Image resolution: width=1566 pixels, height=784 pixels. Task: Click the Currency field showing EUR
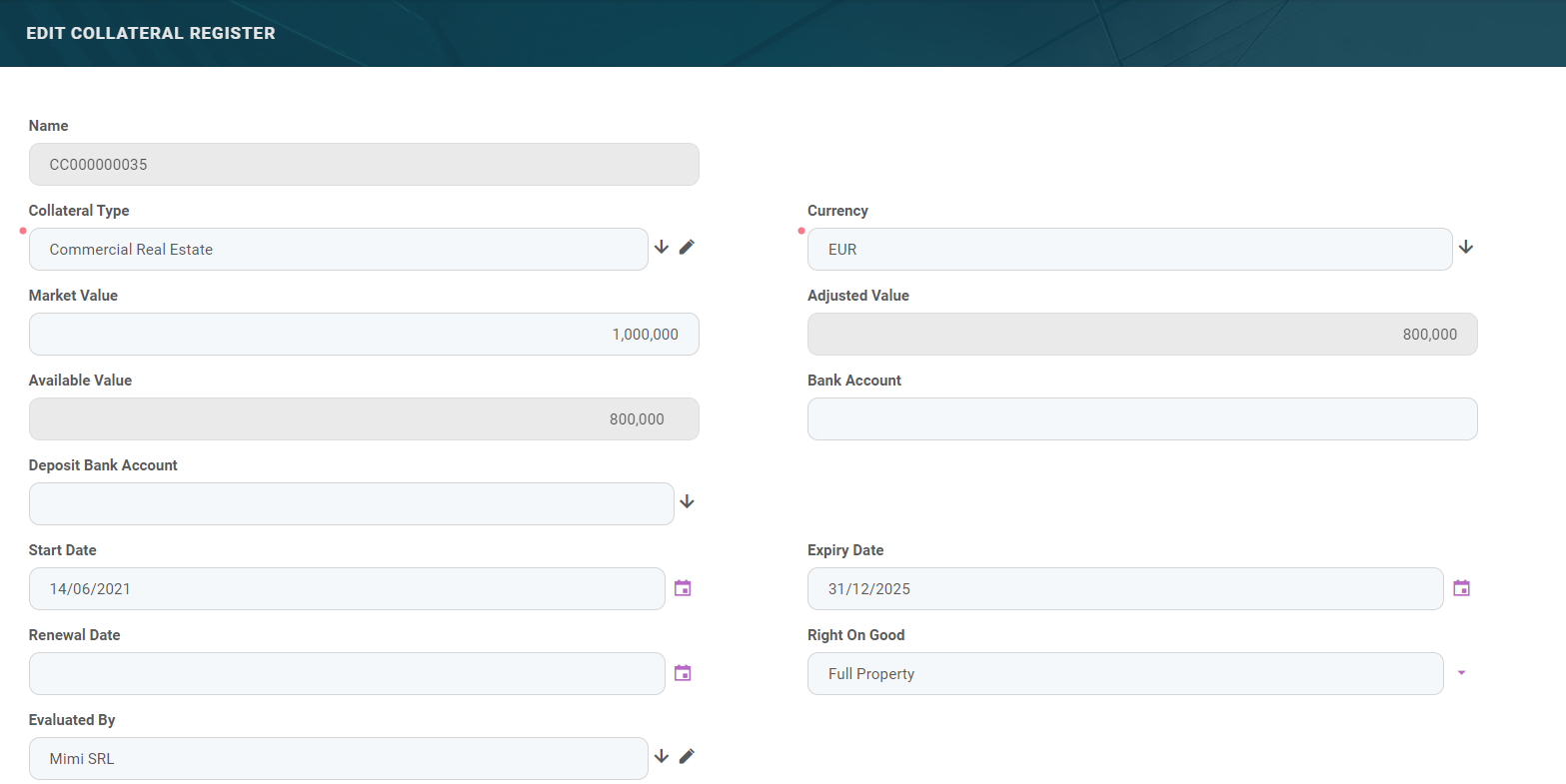coord(1129,250)
